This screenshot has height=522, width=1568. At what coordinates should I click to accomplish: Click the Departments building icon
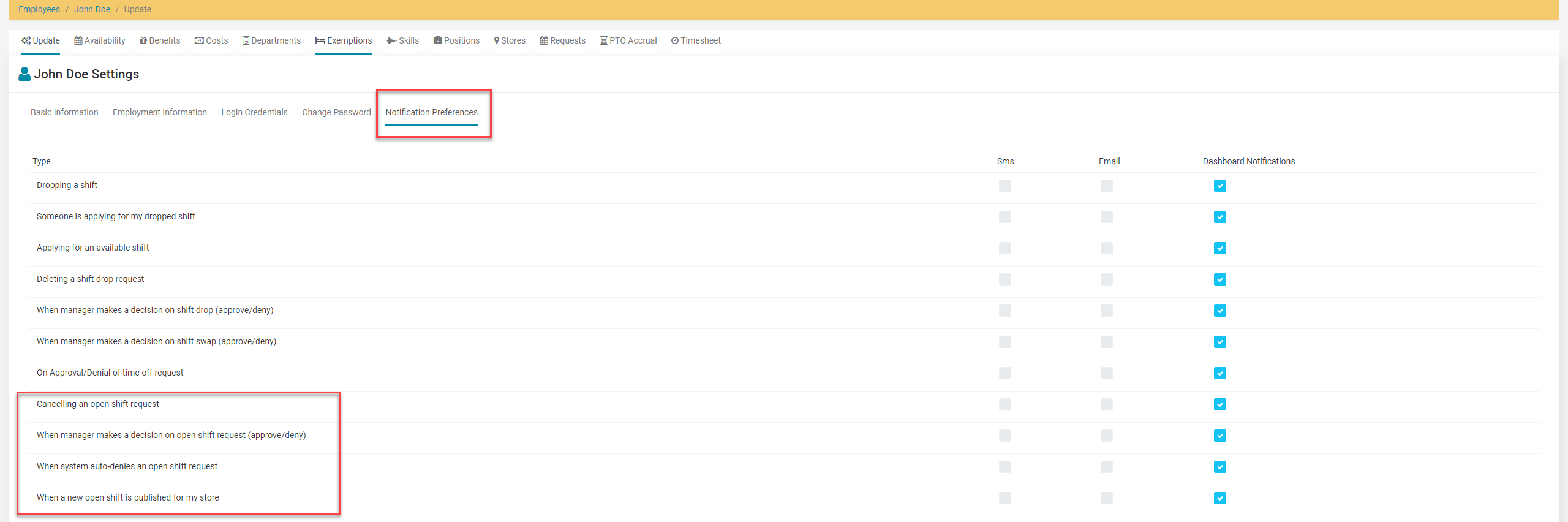[x=246, y=40]
